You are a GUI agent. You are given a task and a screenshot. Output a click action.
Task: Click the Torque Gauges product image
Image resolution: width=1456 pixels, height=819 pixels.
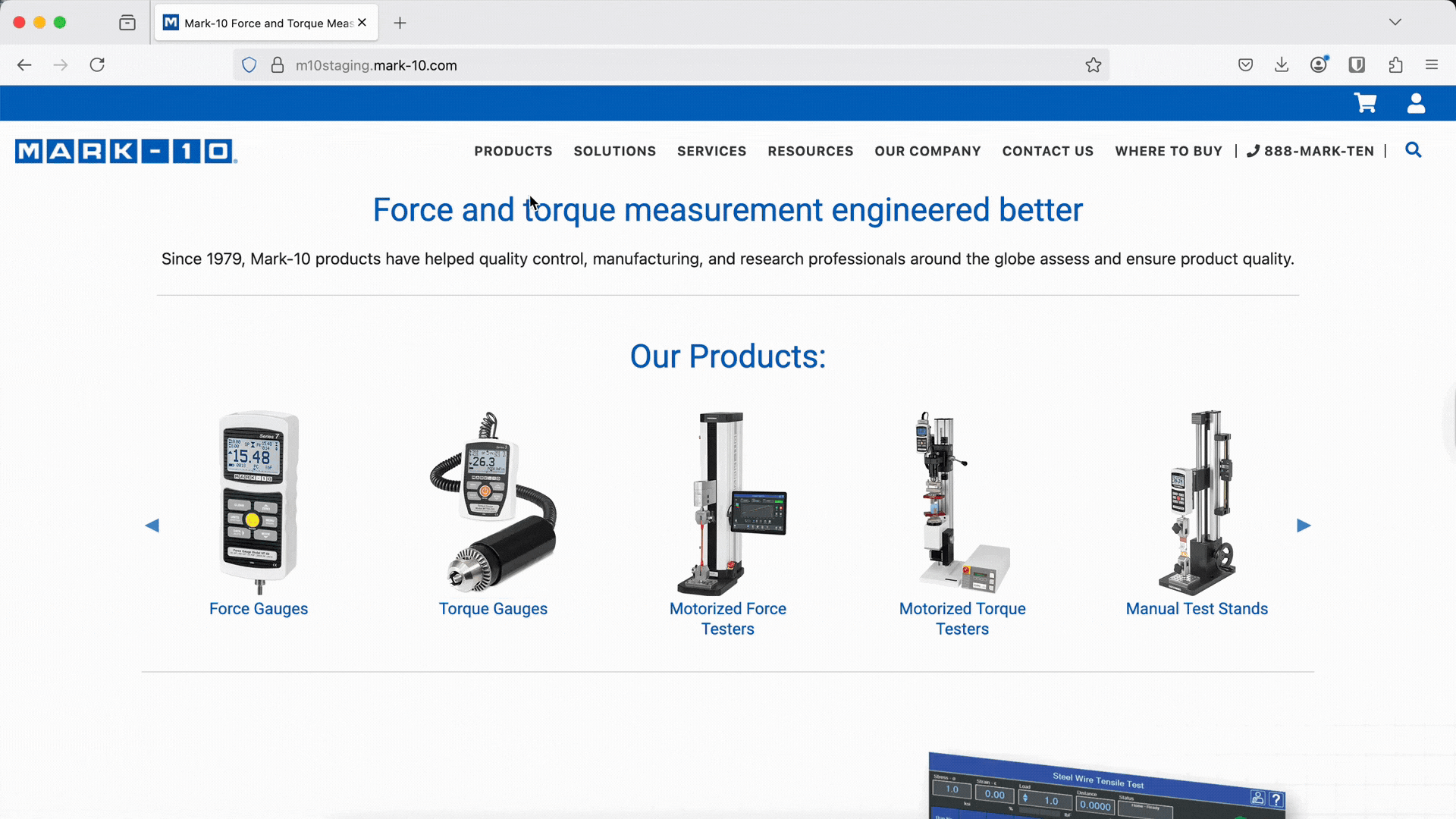coord(493,502)
